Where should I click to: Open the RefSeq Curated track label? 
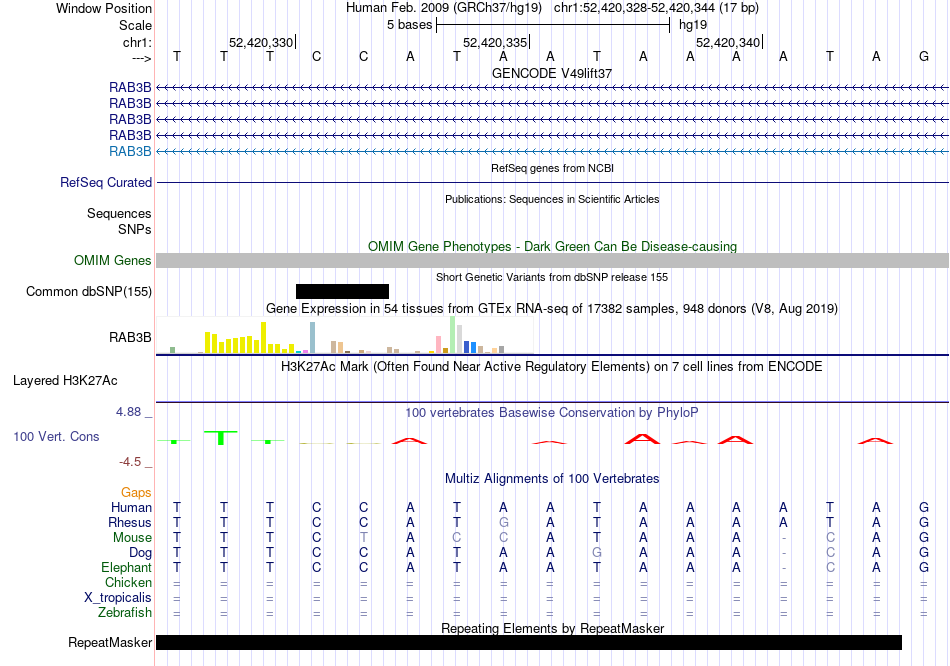106,182
